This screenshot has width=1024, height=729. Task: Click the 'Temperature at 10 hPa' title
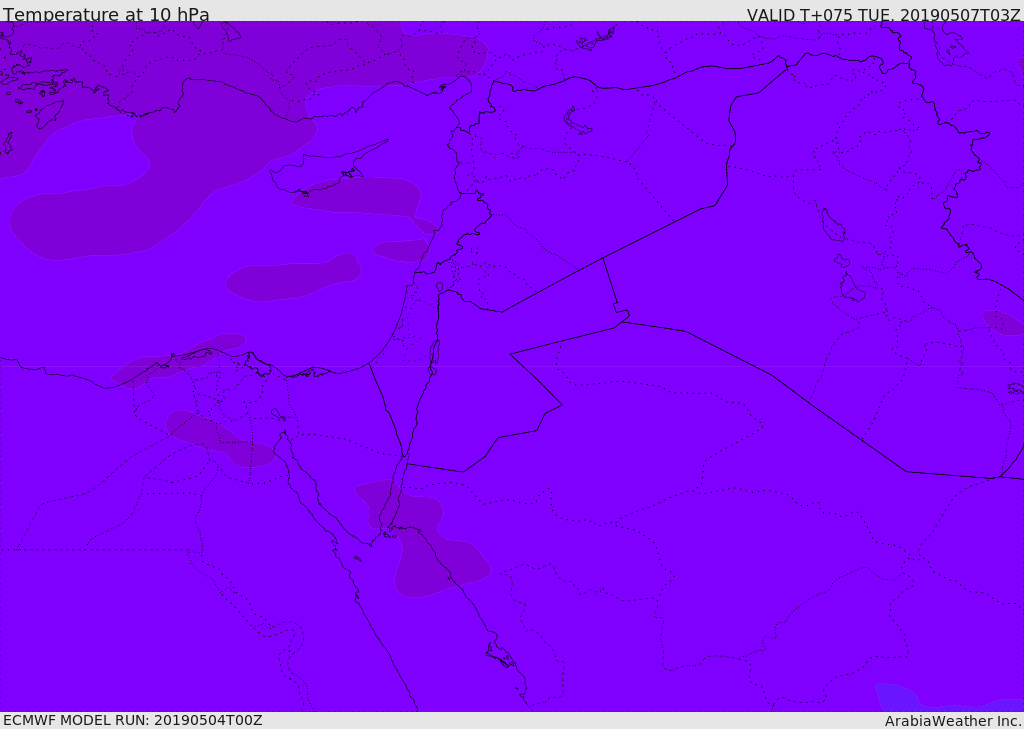pyautogui.click(x=106, y=14)
